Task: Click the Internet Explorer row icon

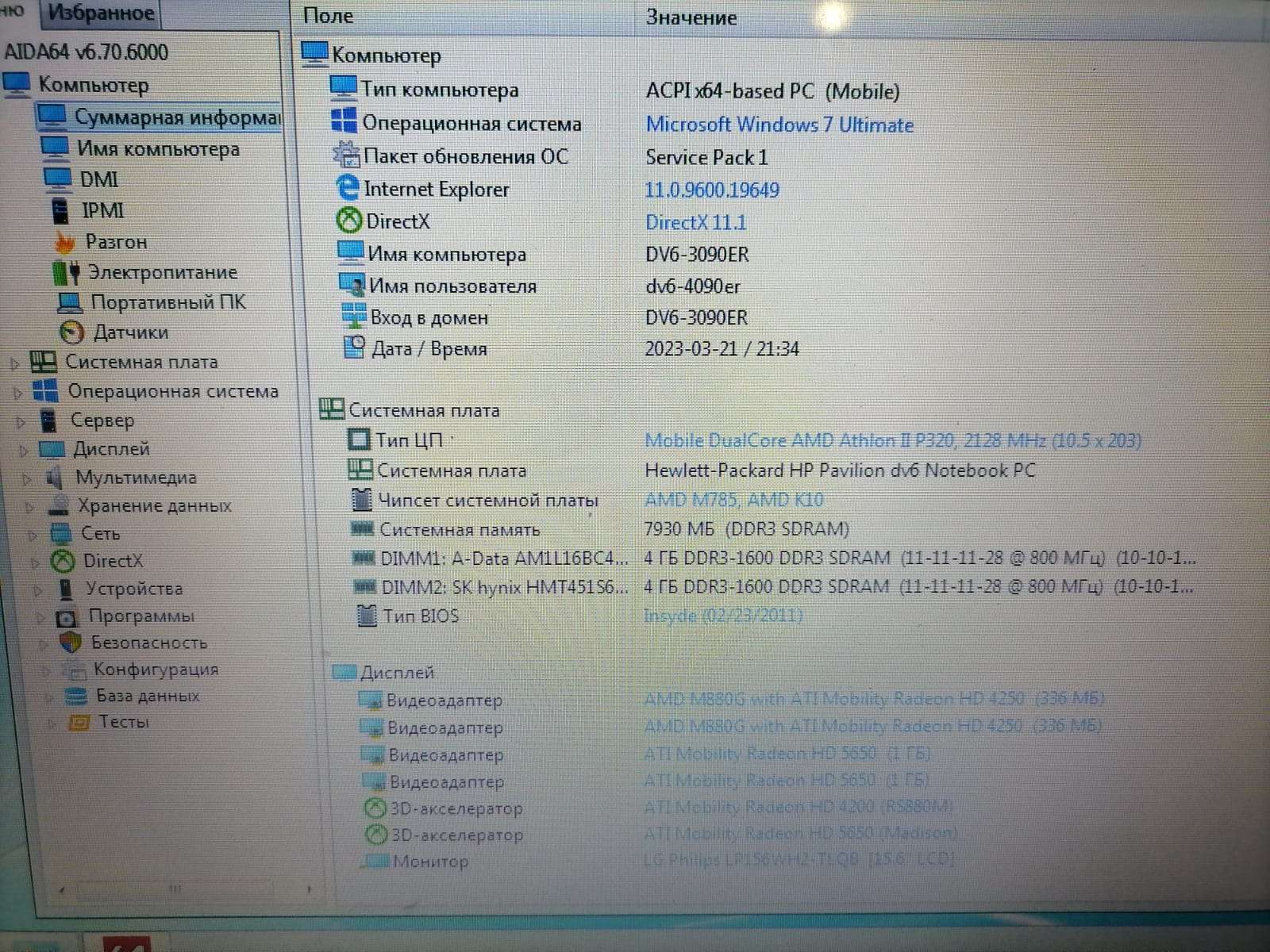Action: (348, 189)
